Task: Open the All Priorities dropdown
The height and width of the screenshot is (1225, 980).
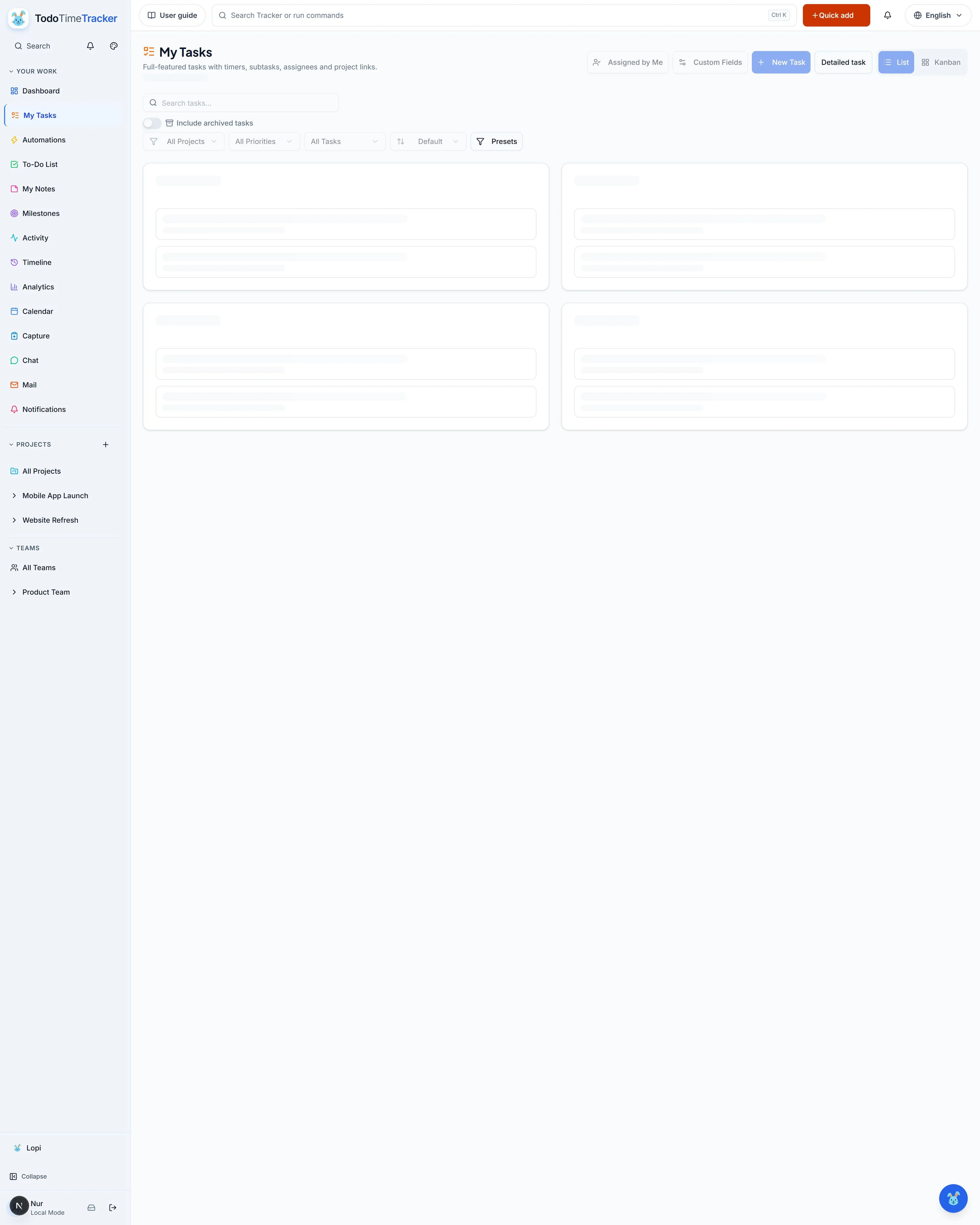Action: pos(264,142)
